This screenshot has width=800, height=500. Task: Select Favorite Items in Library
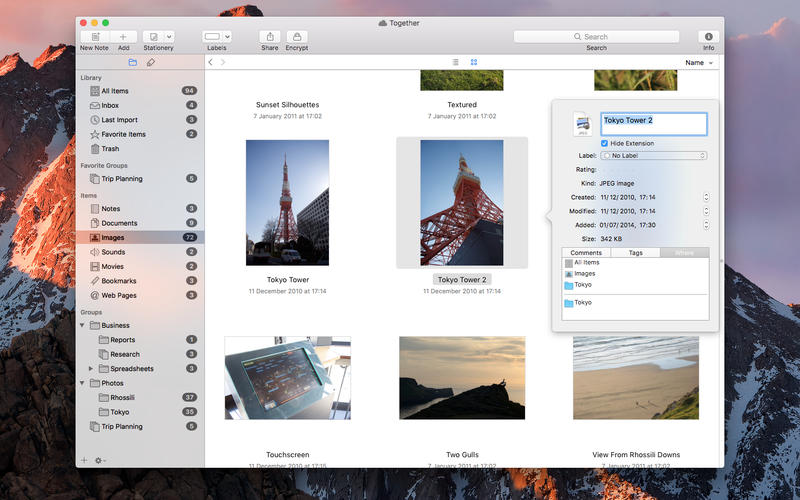coord(123,134)
